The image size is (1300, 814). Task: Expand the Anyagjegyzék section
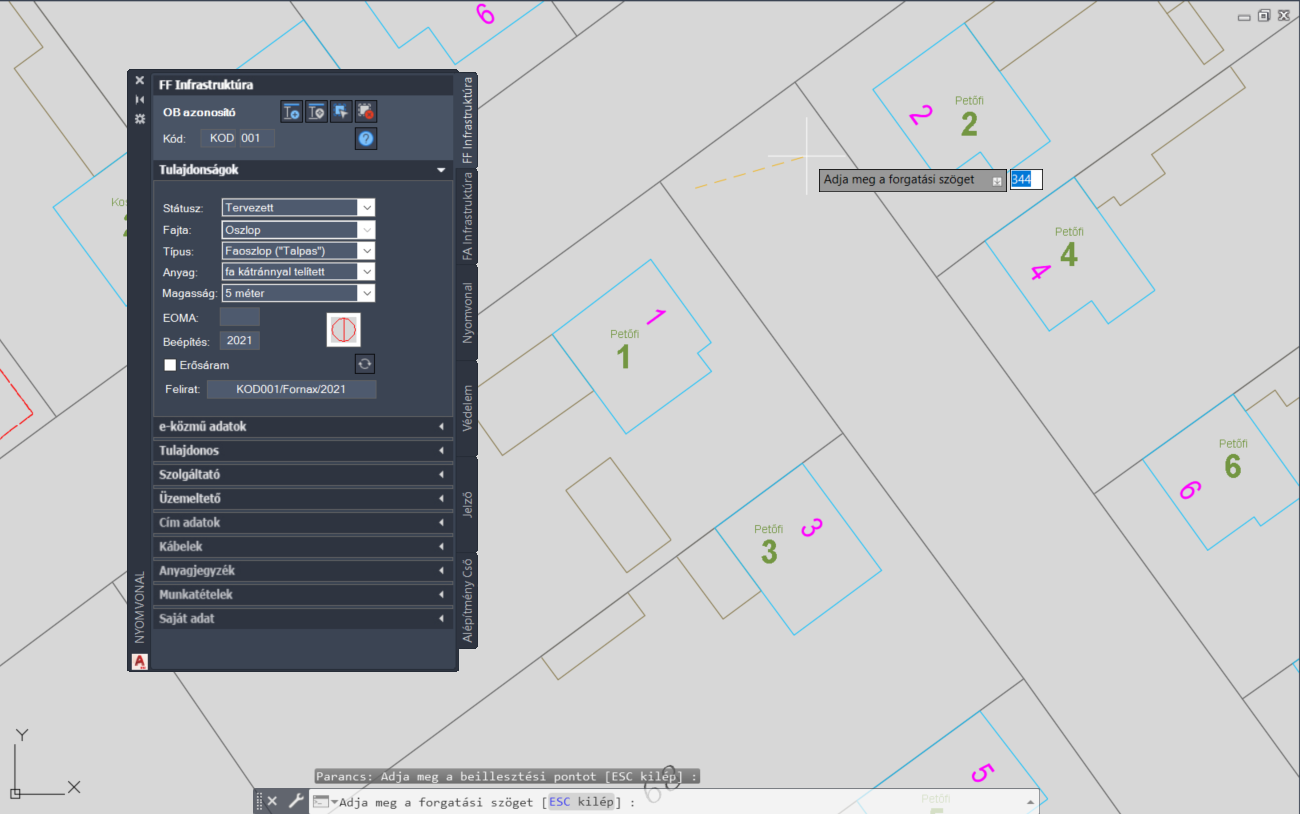[x=302, y=571]
